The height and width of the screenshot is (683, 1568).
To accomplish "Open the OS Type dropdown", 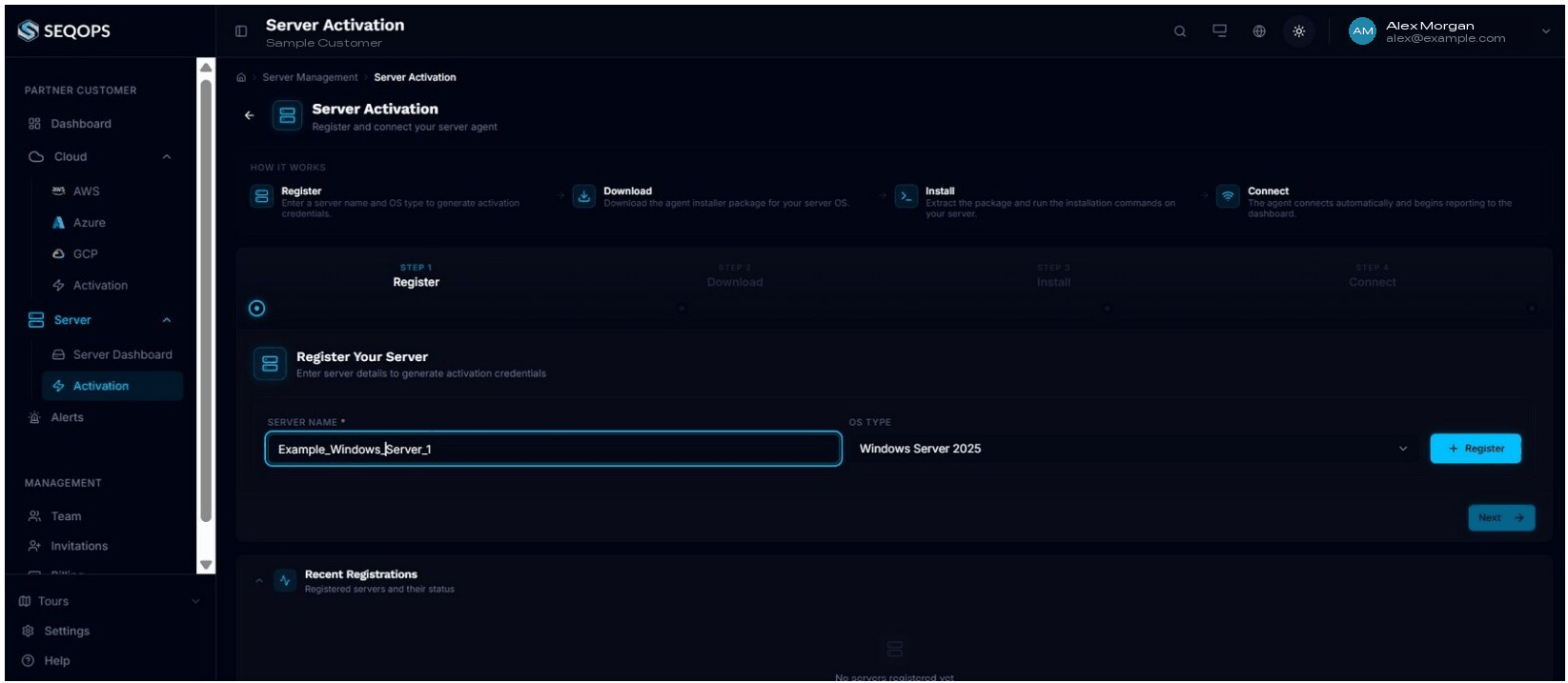I will tap(1133, 449).
